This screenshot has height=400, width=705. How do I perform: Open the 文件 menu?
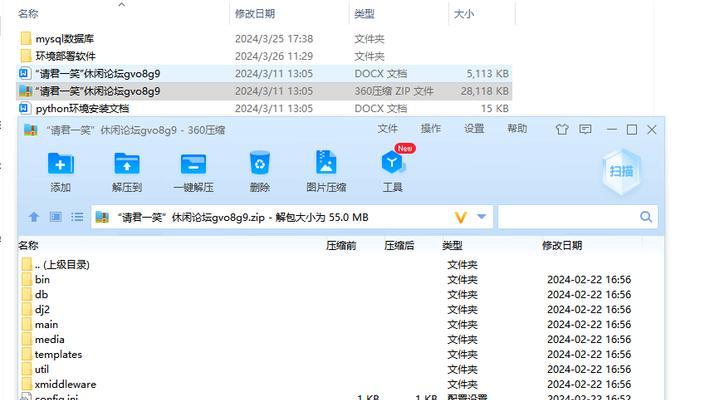click(388, 129)
